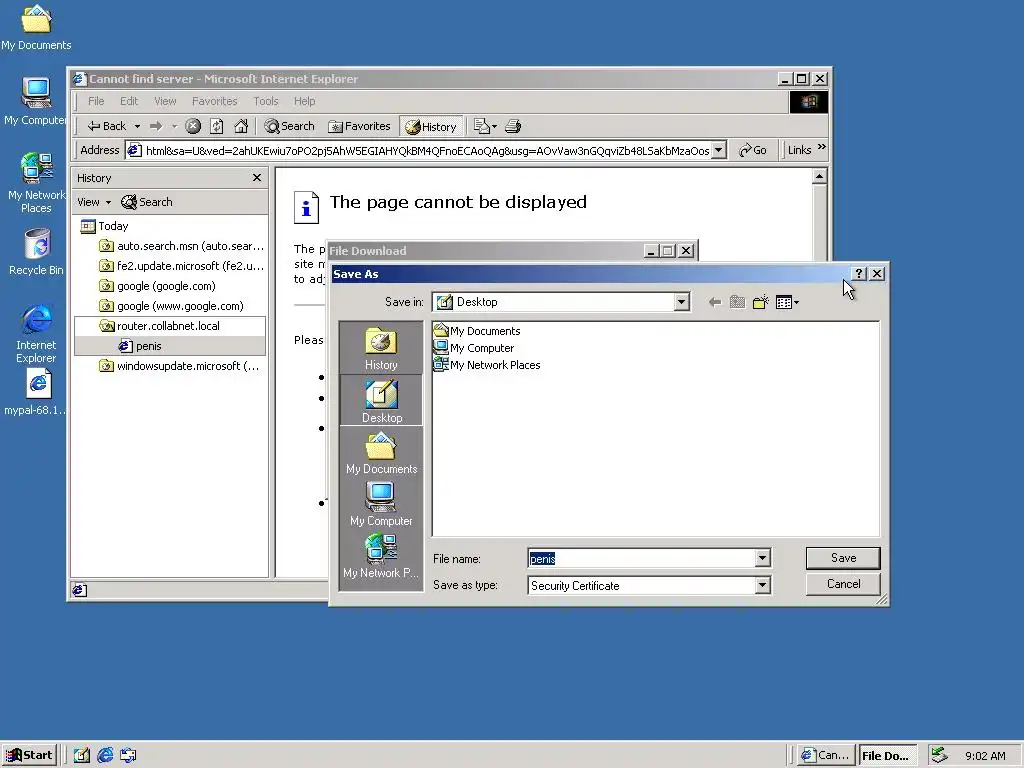This screenshot has width=1024, height=768.
Task: Open the Tools menu in IE
Action: click(x=266, y=101)
